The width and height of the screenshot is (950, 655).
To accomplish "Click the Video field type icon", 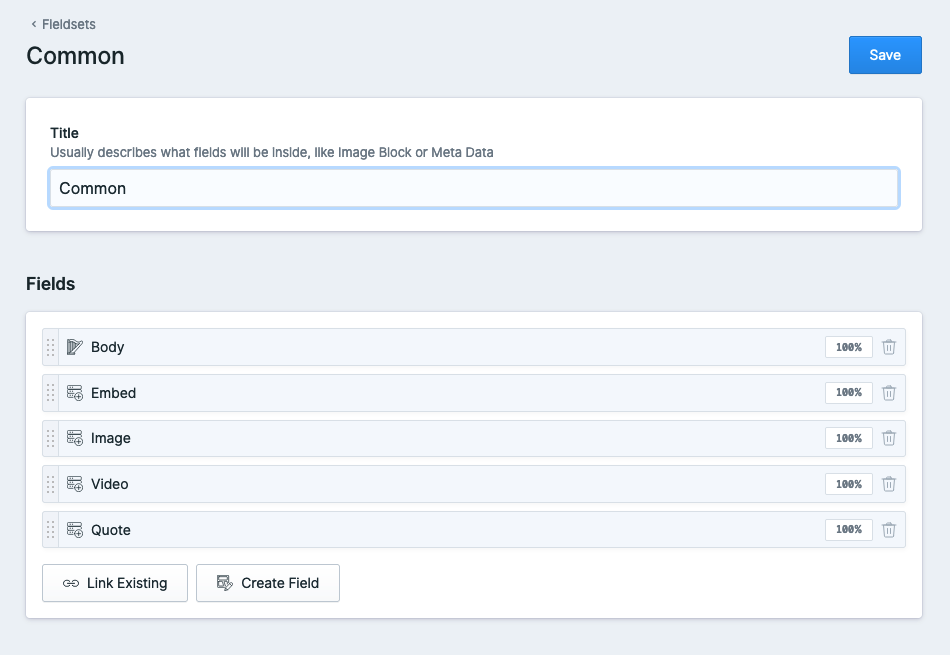I will 75,484.
